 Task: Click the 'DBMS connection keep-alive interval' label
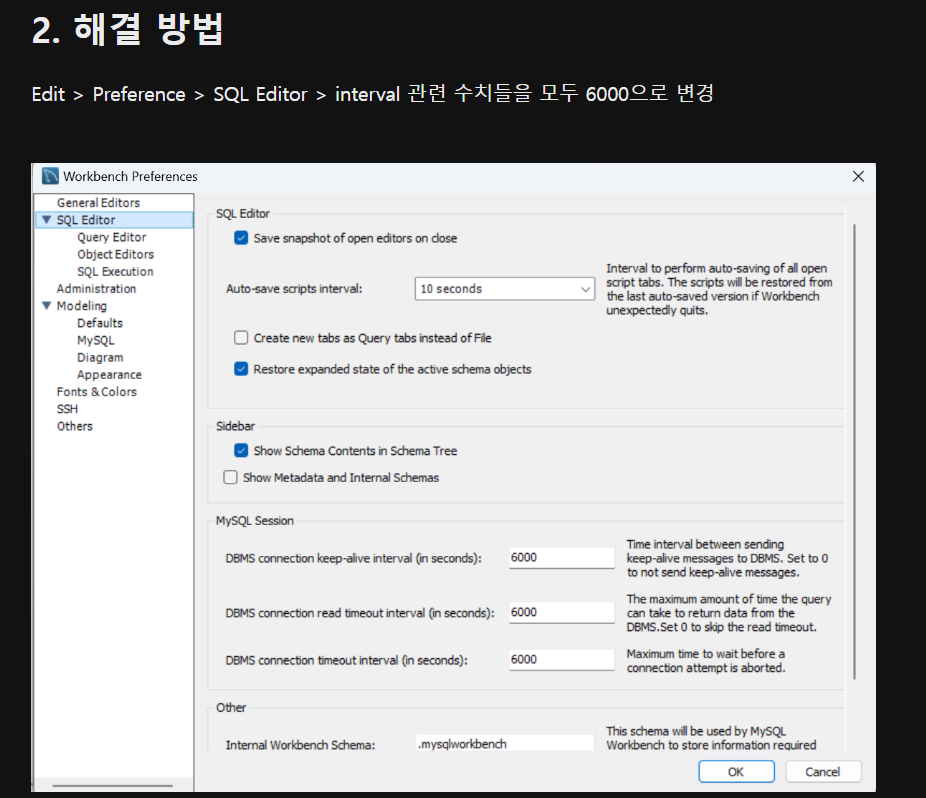tap(353, 558)
